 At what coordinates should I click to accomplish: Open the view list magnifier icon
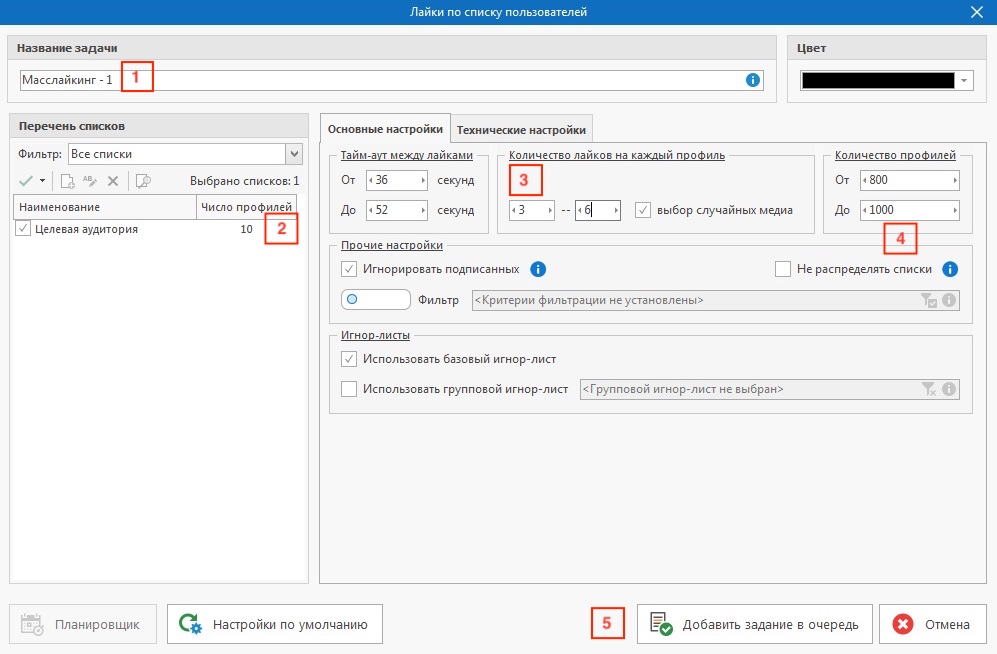tap(144, 181)
